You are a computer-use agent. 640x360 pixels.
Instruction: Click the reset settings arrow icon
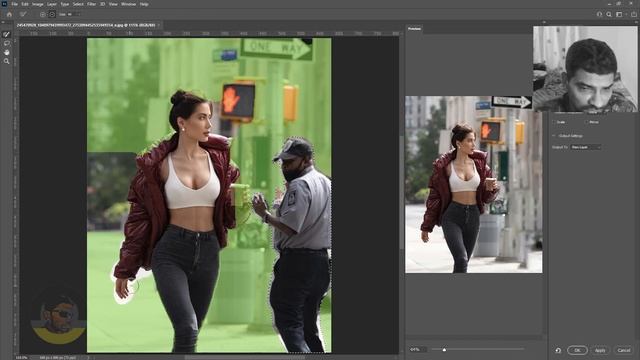558,350
